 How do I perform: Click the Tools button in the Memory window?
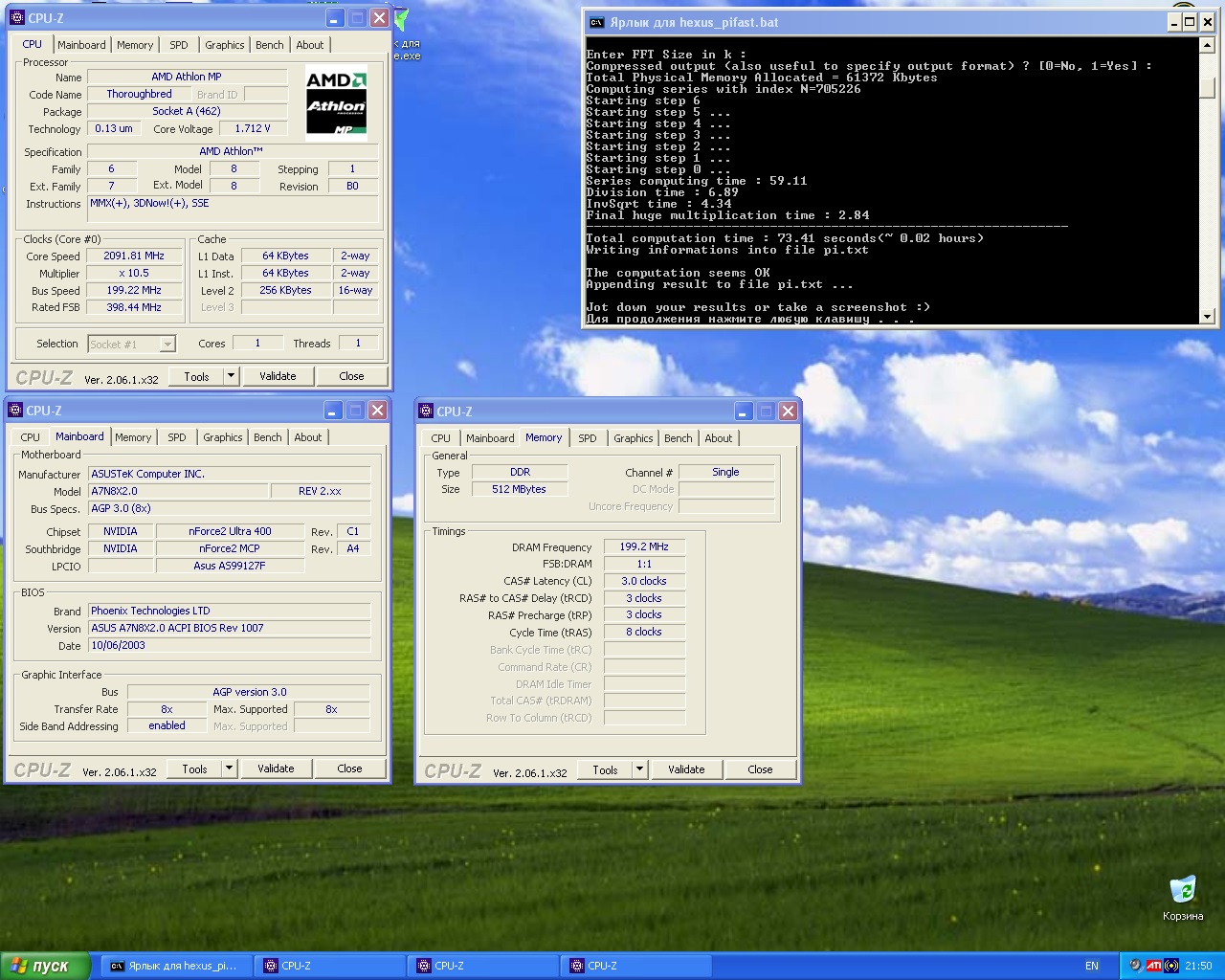click(x=605, y=769)
